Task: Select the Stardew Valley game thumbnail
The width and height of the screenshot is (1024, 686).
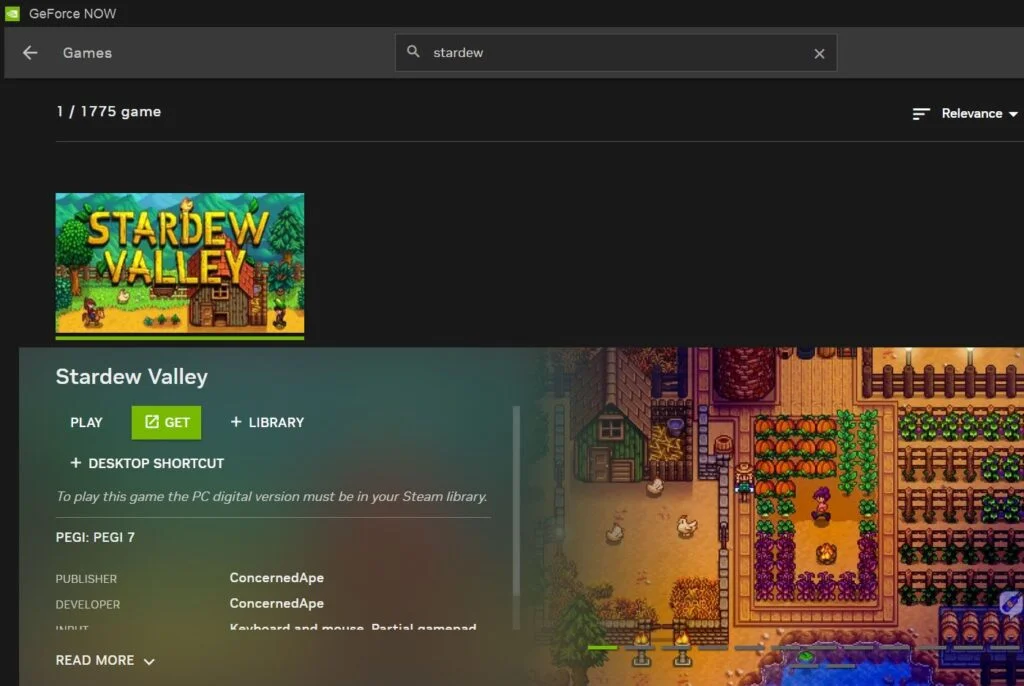Action: [180, 263]
